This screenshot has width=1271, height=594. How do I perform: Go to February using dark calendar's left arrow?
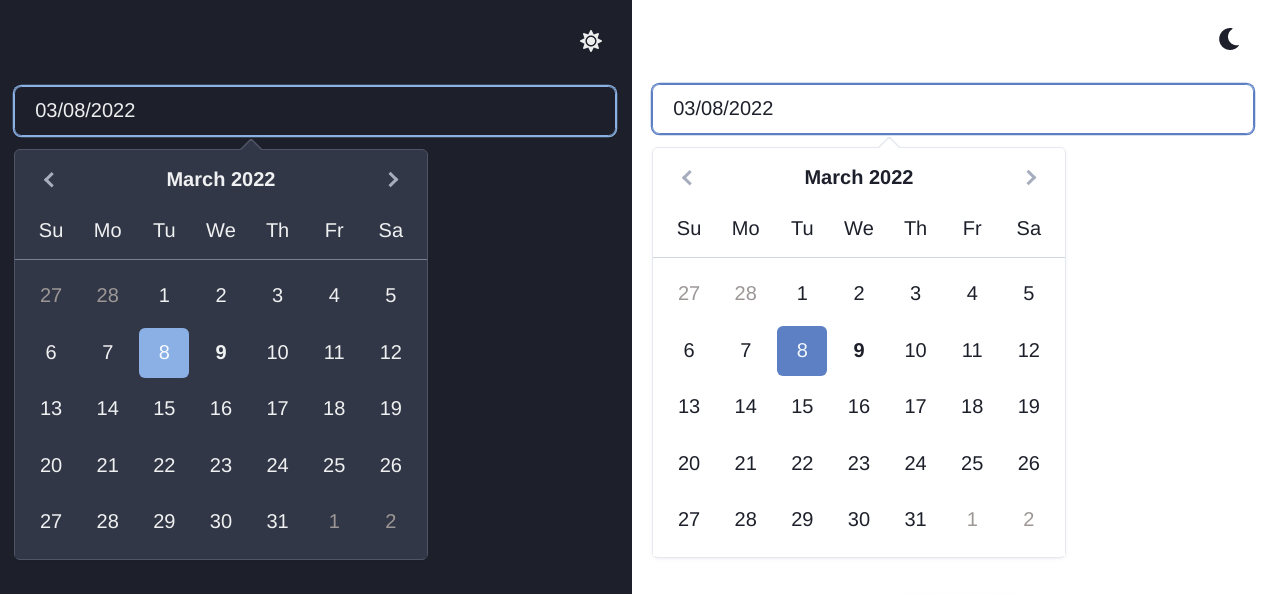(x=49, y=180)
